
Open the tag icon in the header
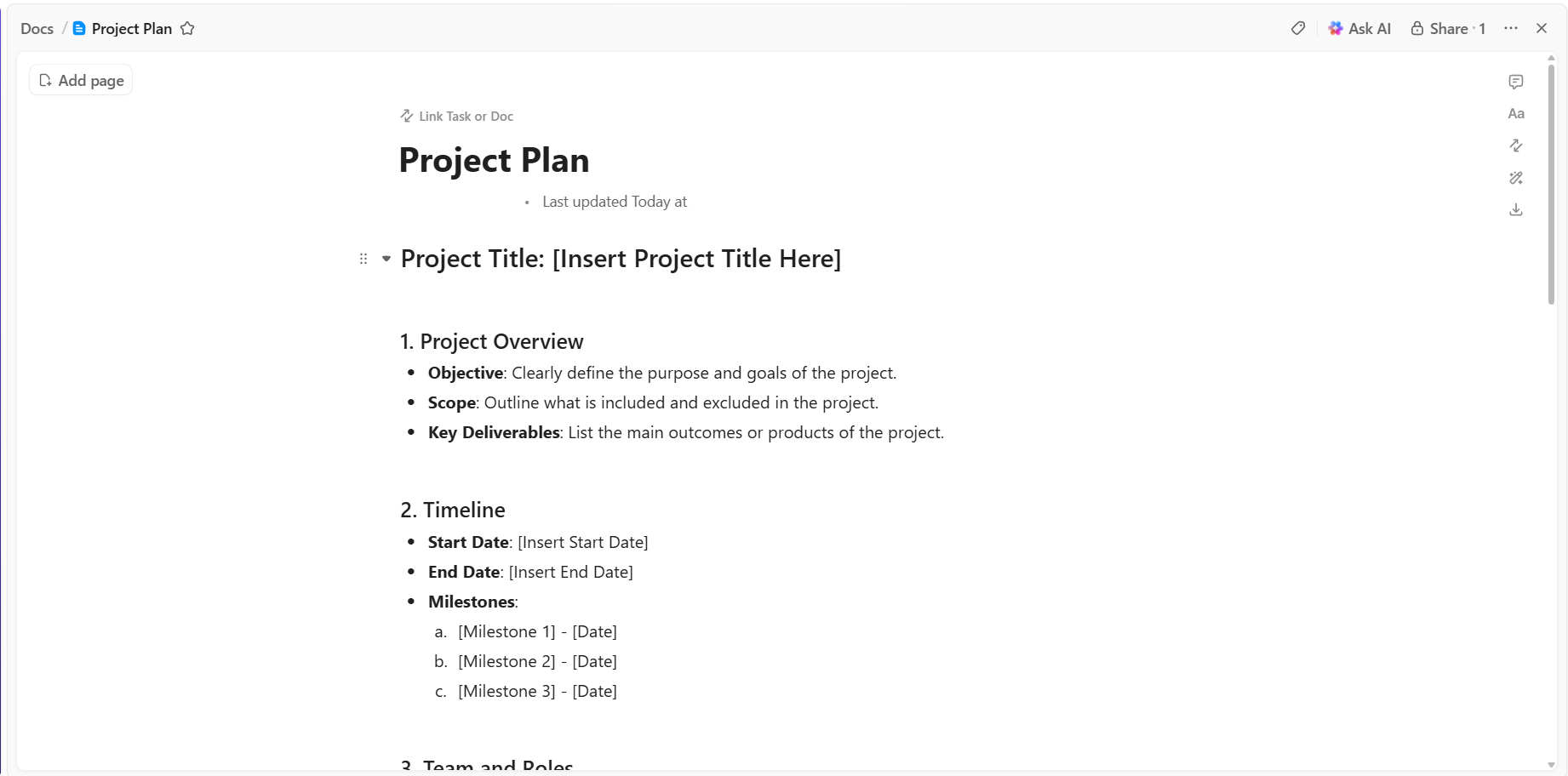tap(1298, 28)
